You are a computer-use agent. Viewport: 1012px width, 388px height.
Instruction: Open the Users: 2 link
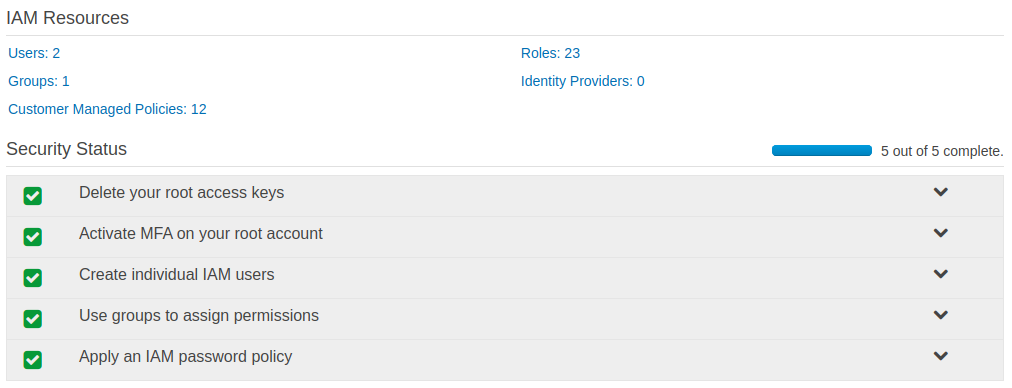coord(34,53)
